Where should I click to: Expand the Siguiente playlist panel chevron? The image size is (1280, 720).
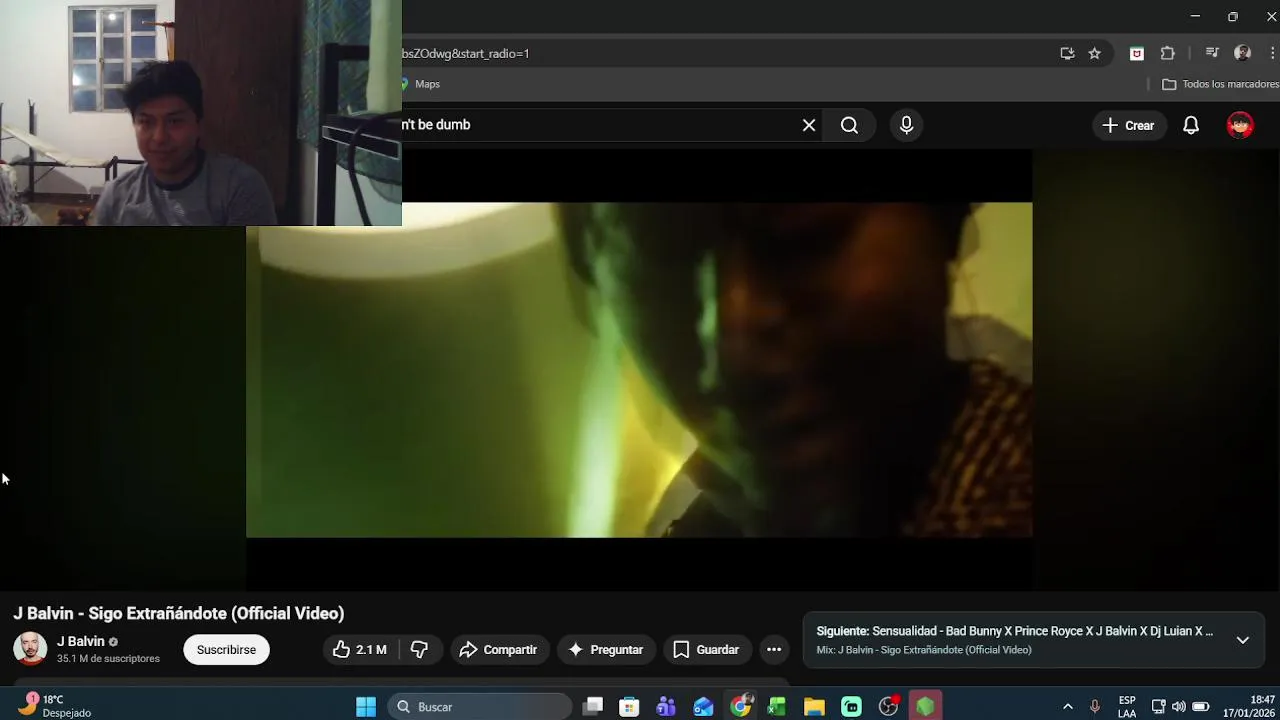pyautogui.click(x=1242, y=640)
